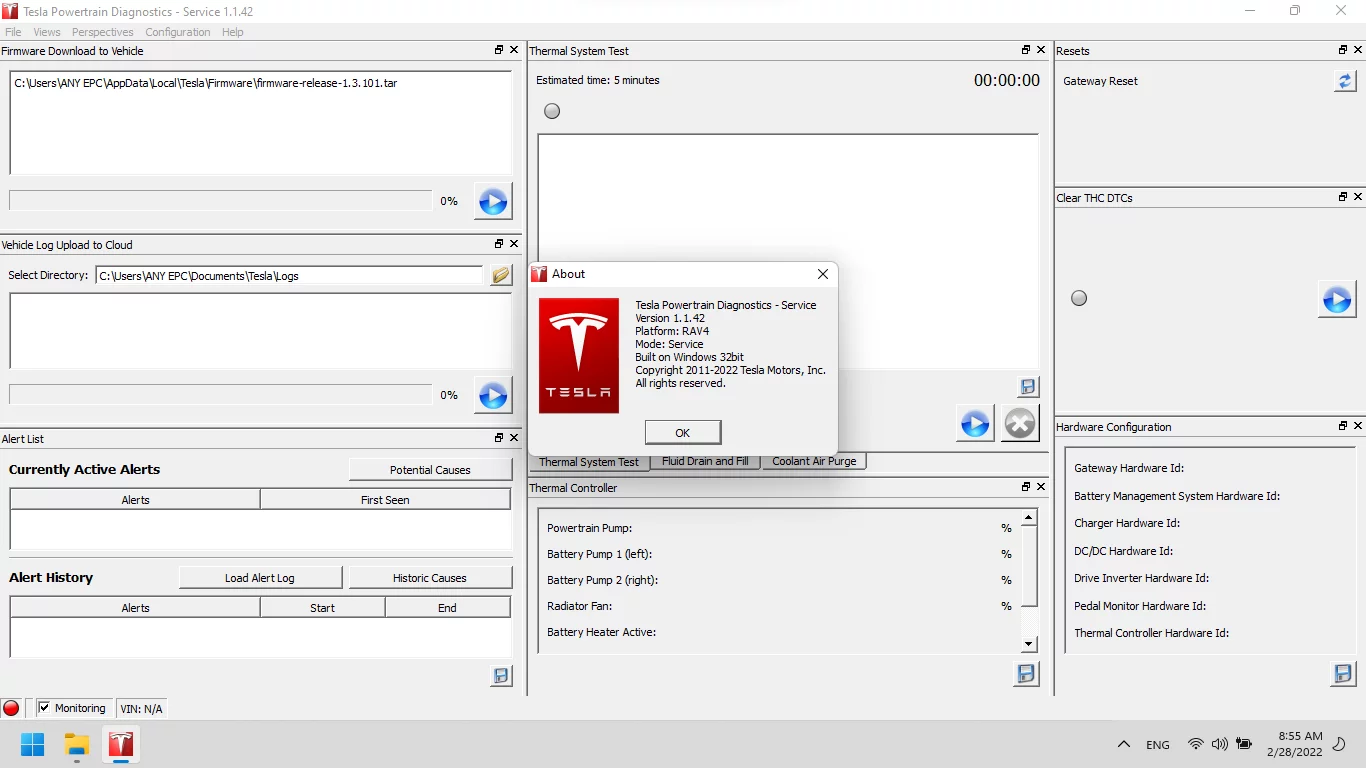Viewport: 1368px width, 770px height.
Task: Open Tesla Powertrain Diagnostics from the taskbar
Action: (x=120, y=745)
